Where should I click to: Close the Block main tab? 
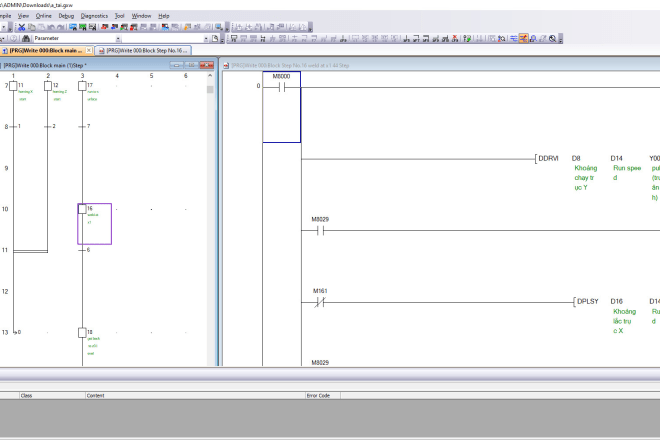(x=89, y=50)
